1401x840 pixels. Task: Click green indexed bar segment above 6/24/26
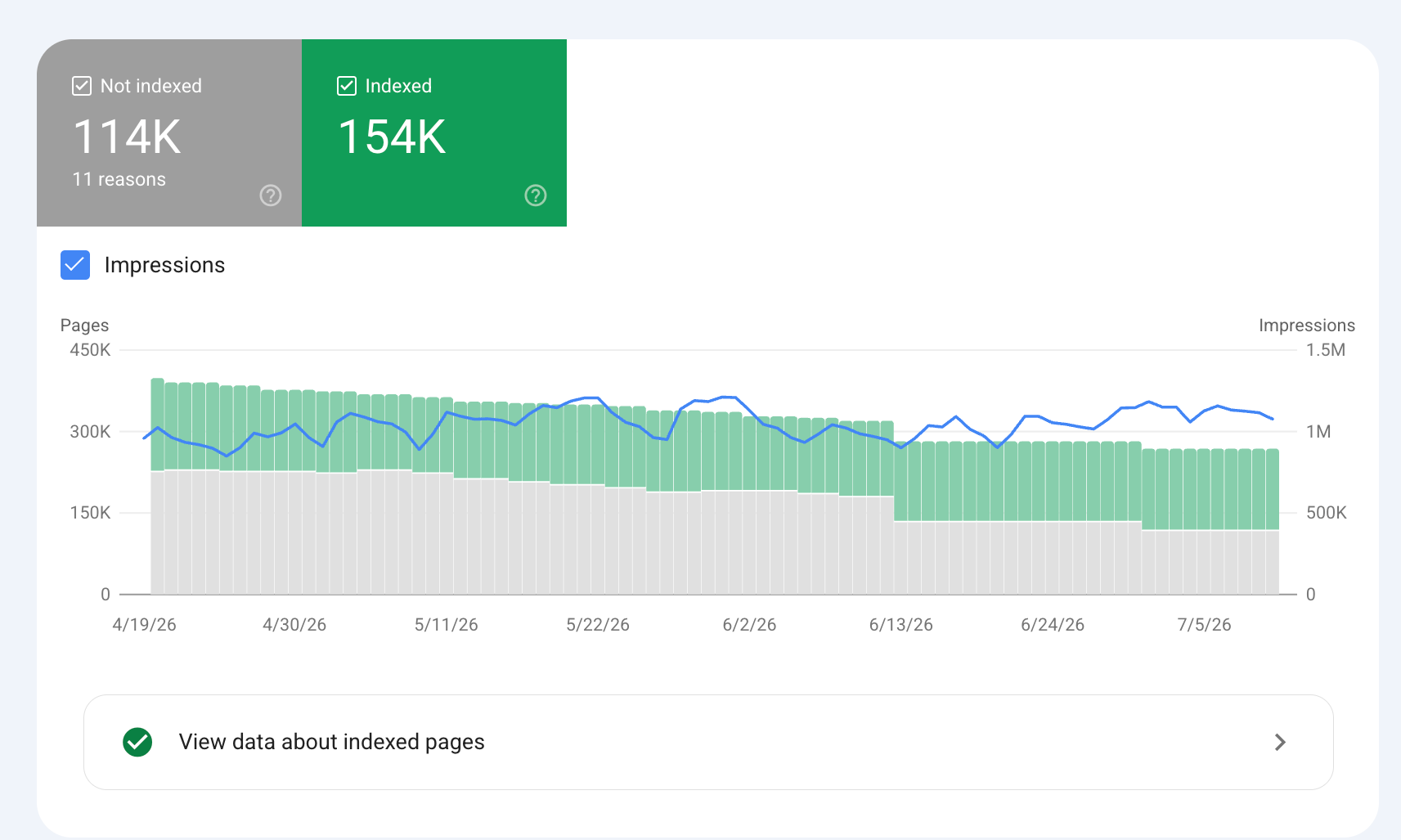(1052, 481)
